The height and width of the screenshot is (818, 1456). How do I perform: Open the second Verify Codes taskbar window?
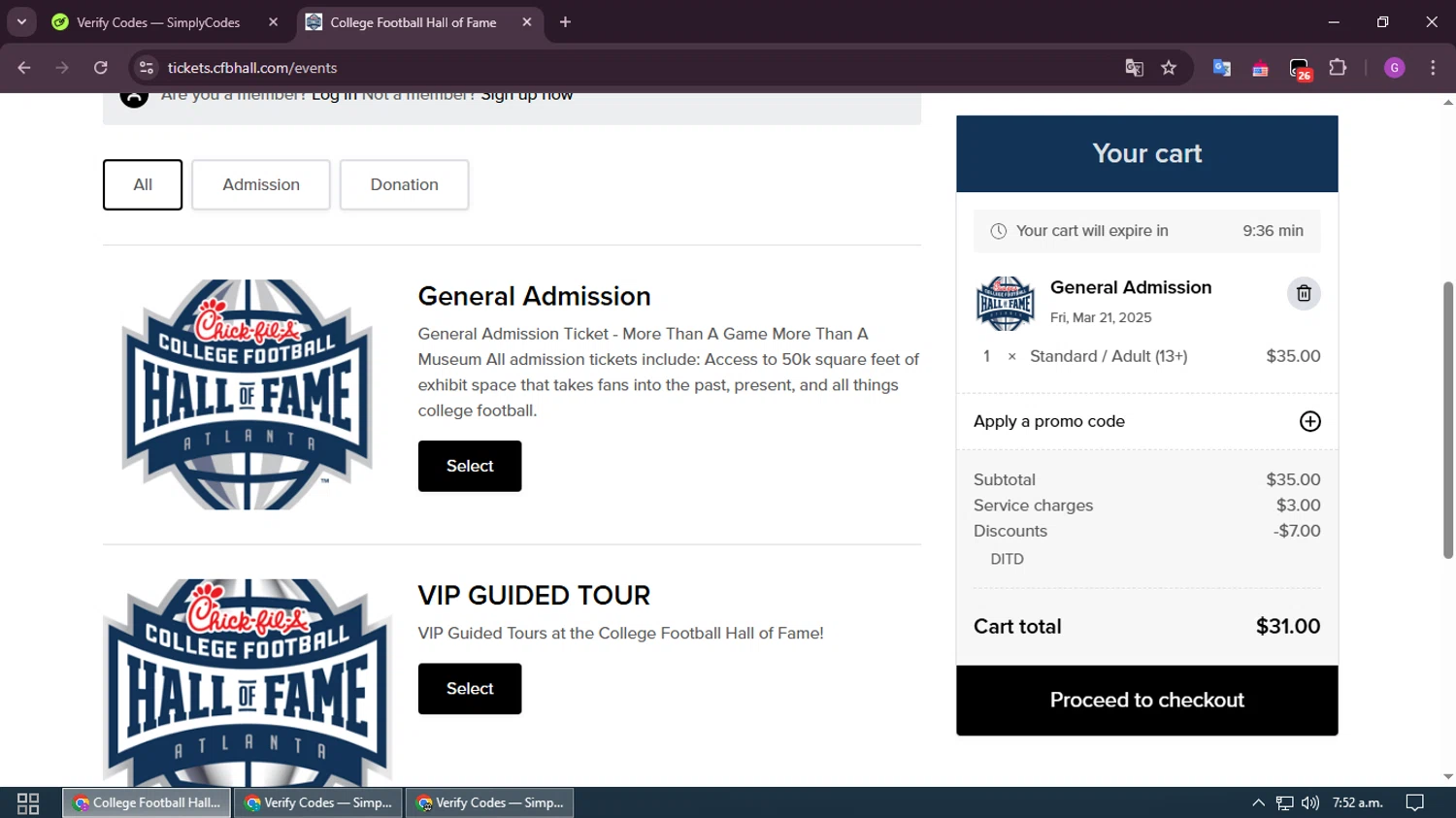(x=490, y=803)
